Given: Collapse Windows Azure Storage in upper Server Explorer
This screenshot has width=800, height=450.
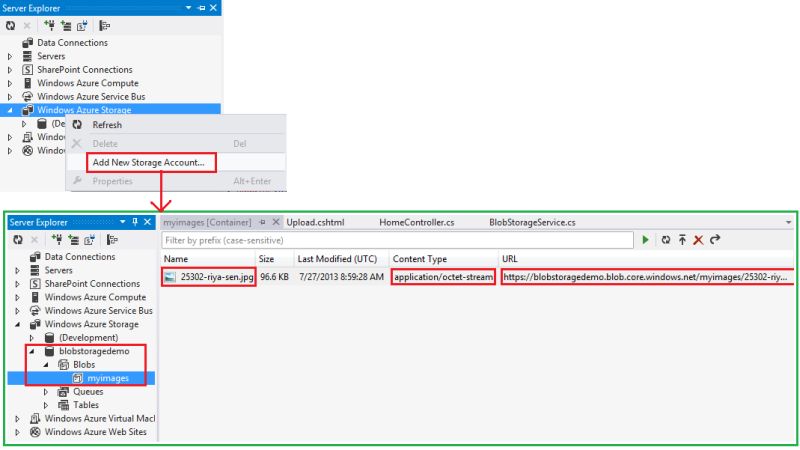Looking at the screenshot, I should point(10,110).
